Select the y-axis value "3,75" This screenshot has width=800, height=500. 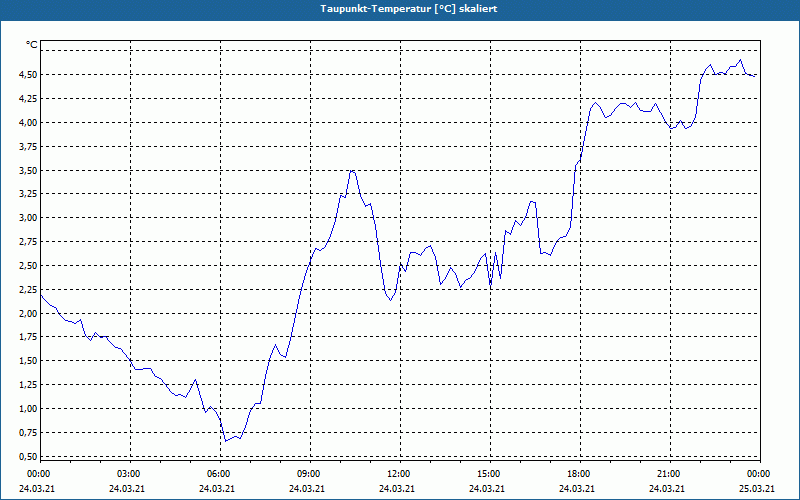coord(29,146)
